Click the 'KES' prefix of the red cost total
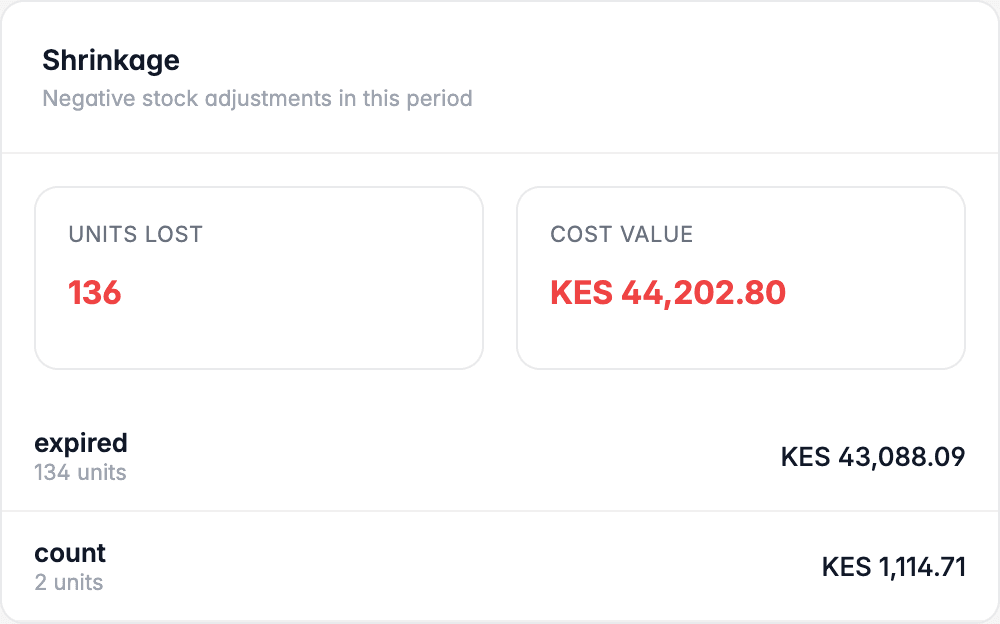 click(x=582, y=293)
